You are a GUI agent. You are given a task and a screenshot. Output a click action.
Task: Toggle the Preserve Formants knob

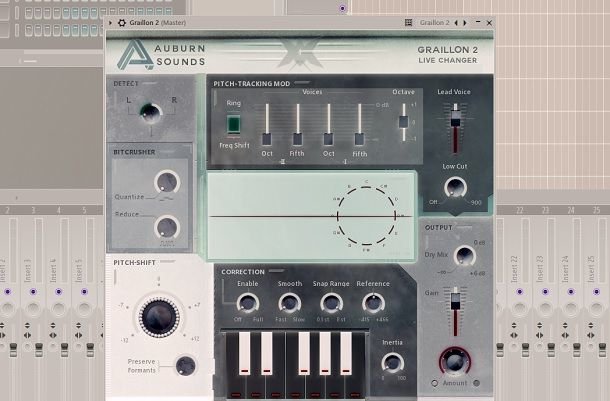coord(185,366)
